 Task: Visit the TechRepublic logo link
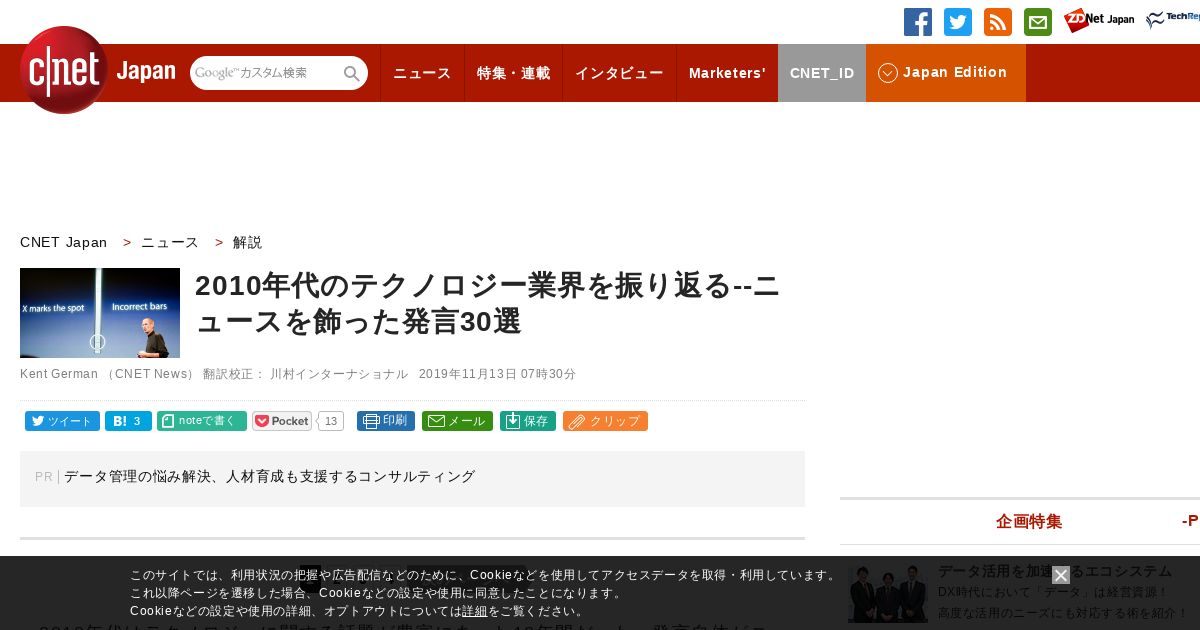pos(1173,20)
